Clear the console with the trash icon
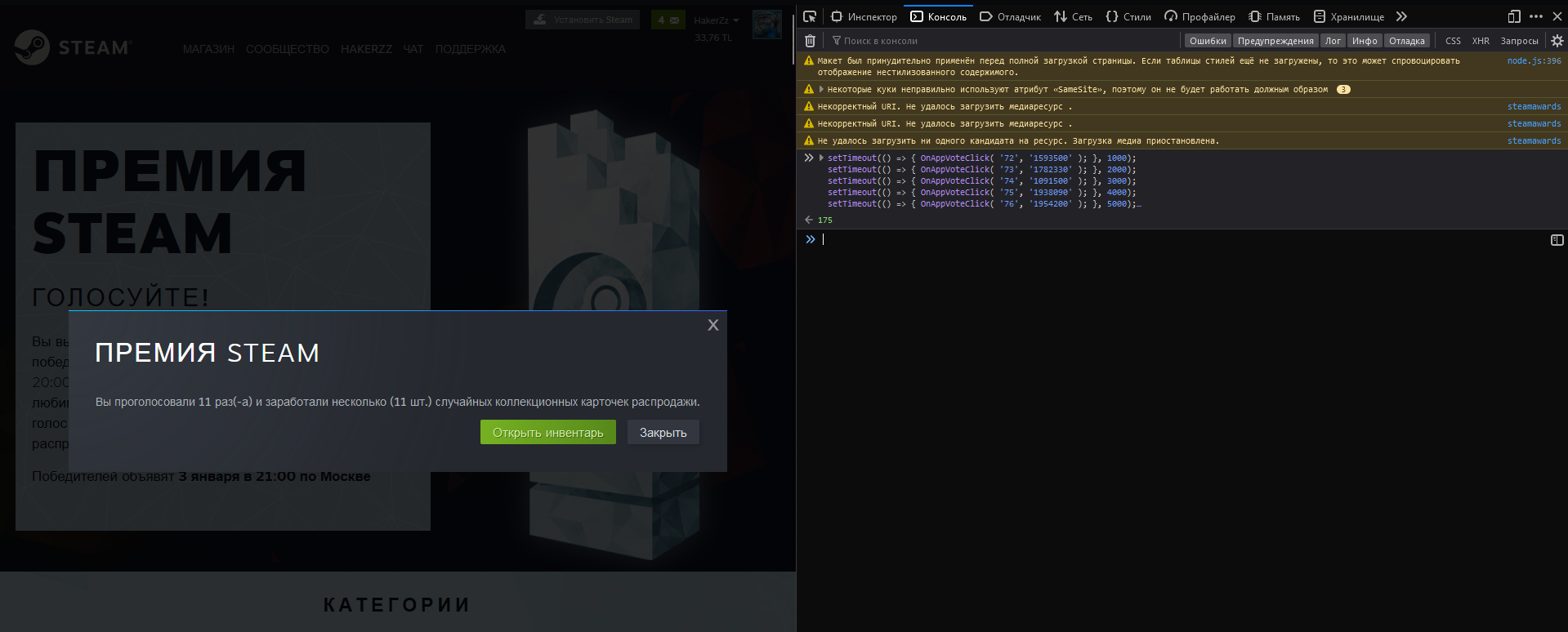The image size is (1568, 632). 810,41
